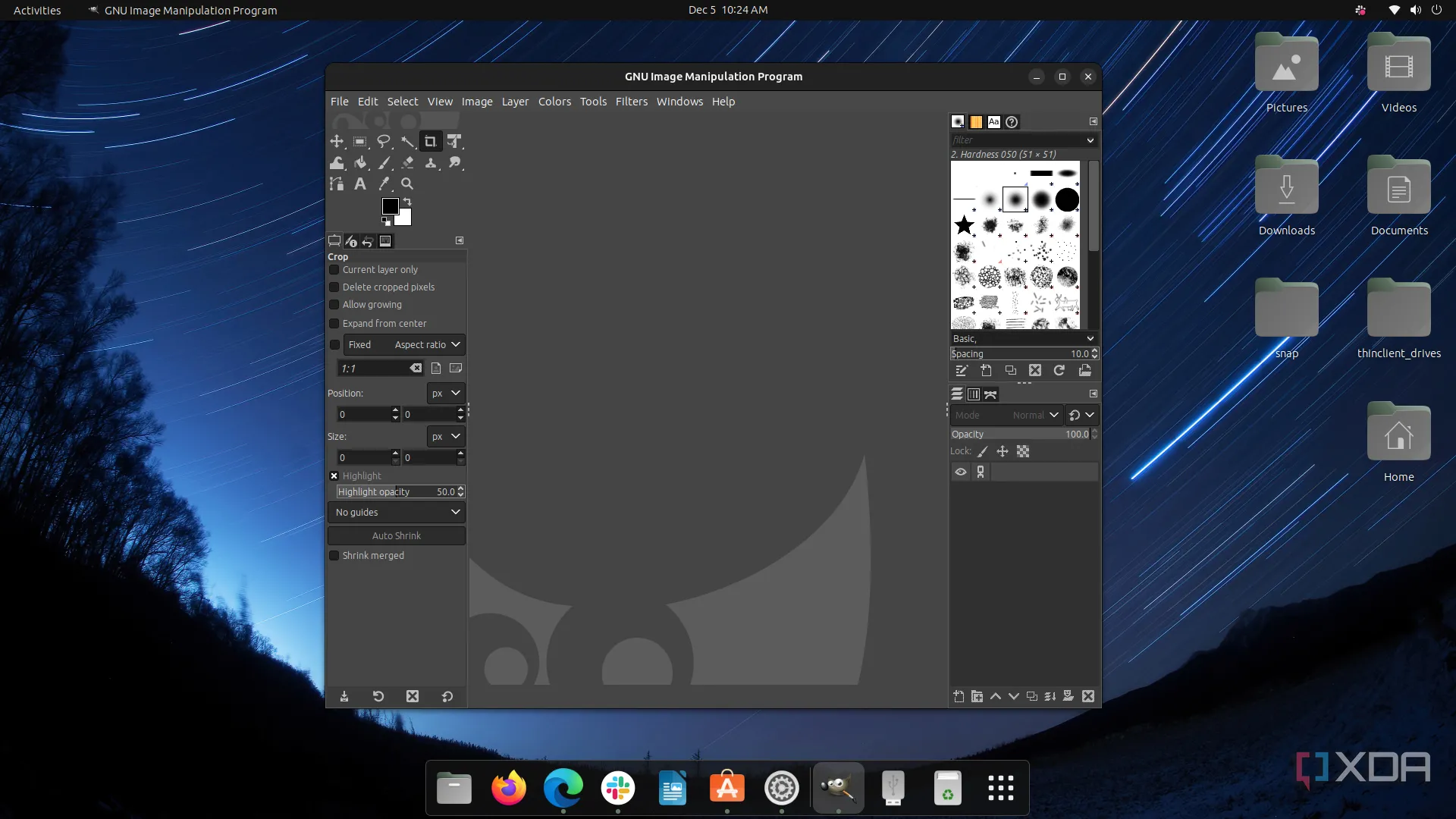
Task: Open the layer Mode Normal dropdown
Action: pos(1006,416)
